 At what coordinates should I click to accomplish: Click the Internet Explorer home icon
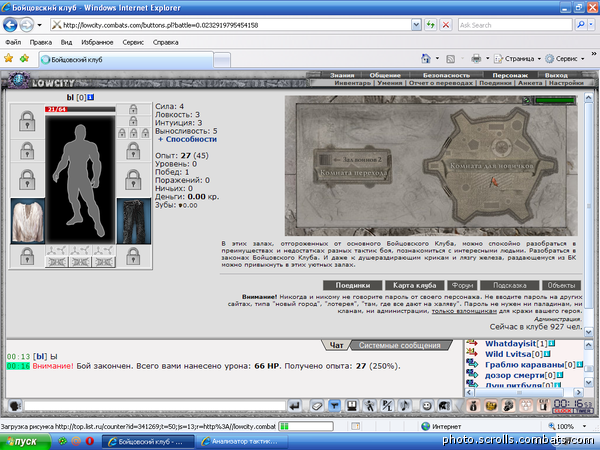coord(426,59)
